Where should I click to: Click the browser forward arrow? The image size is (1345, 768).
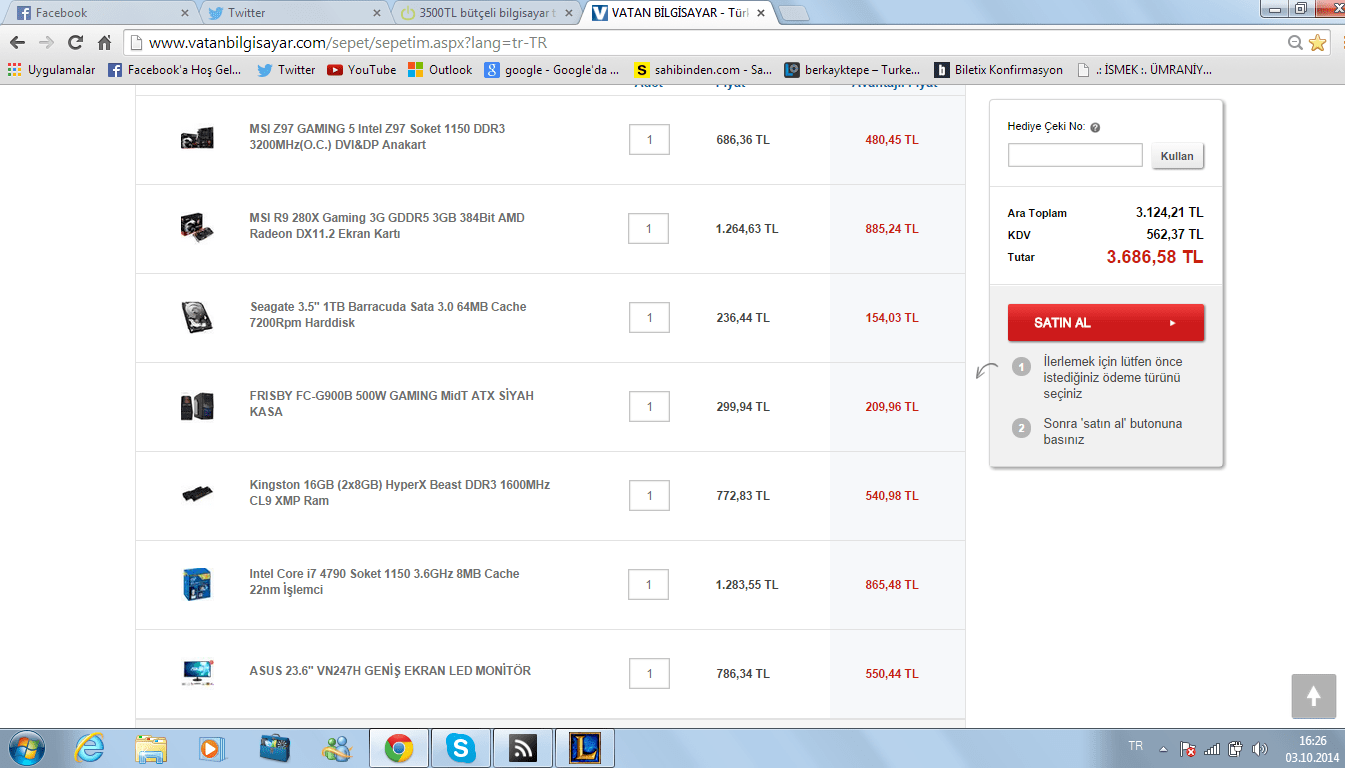pos(46,43)
